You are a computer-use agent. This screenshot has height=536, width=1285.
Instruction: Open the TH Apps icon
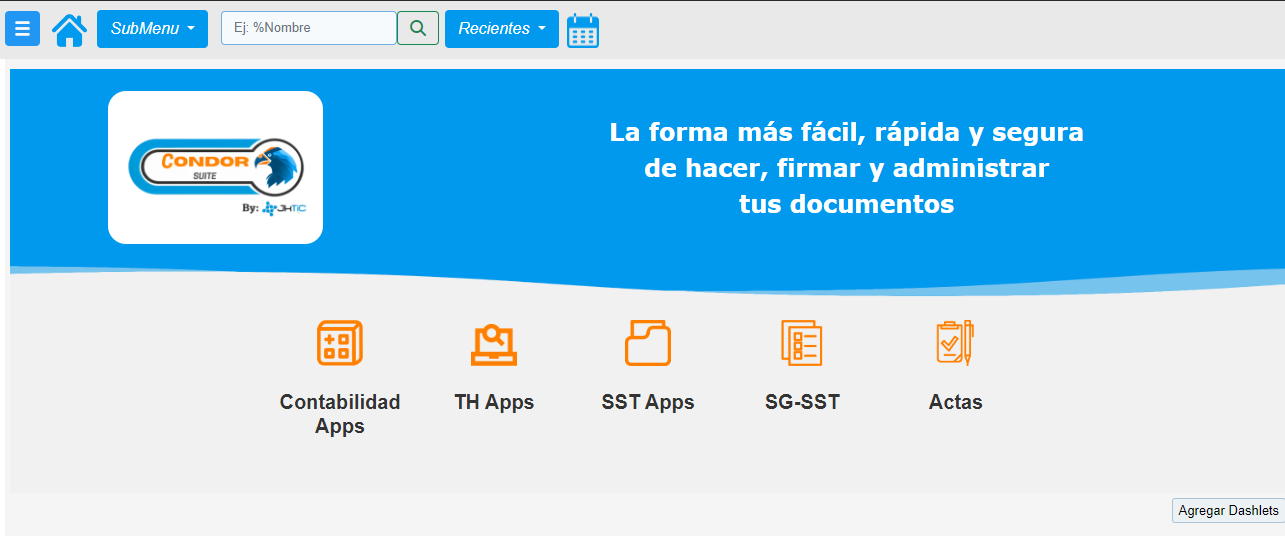[494, 345]
